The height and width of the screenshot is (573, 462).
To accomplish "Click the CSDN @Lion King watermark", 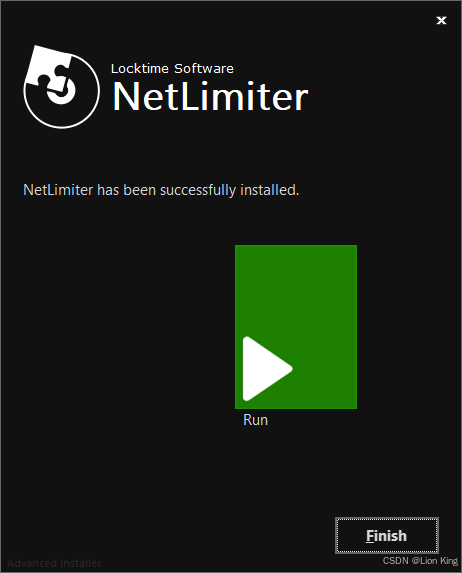I will 420,561.
